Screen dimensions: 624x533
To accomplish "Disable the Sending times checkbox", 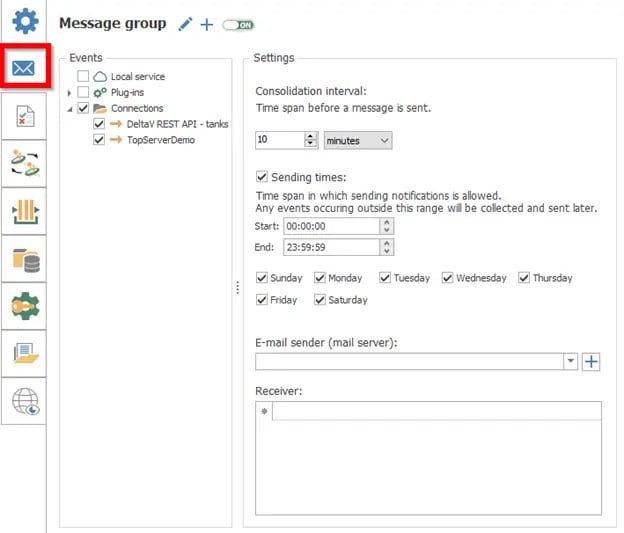I will click(x=261, y=176).
